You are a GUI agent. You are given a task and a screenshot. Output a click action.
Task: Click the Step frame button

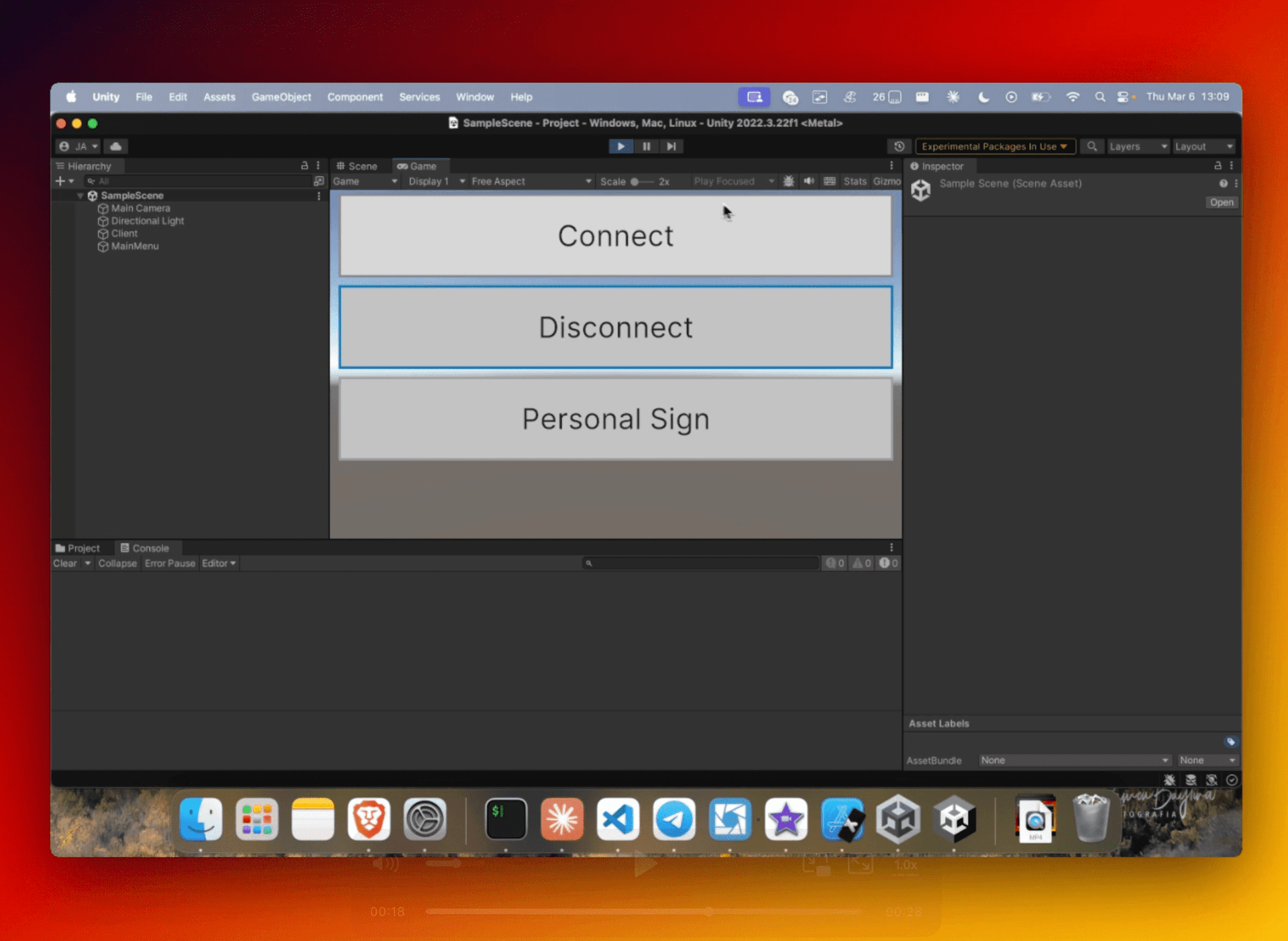pos(671,146)
